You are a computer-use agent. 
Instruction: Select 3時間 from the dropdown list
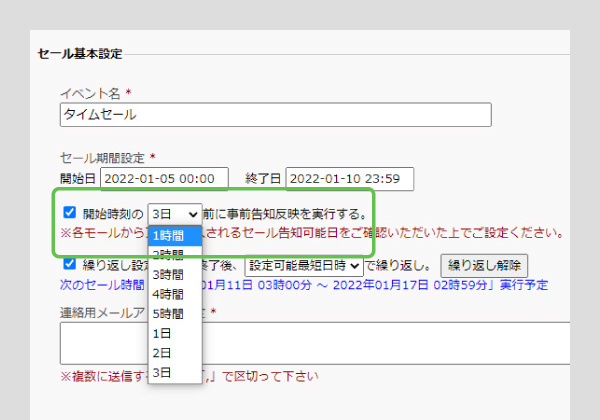(175, 275)
